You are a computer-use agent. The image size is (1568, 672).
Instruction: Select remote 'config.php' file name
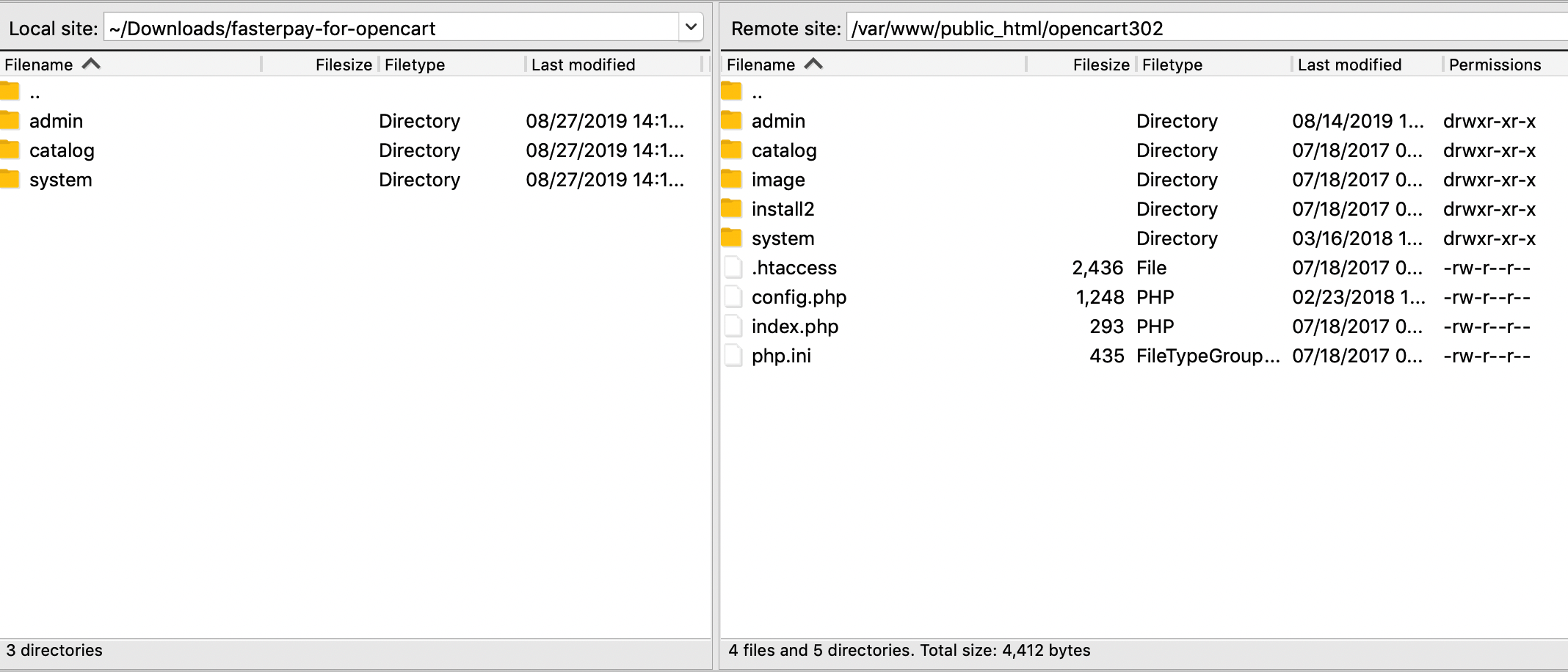(799, 297)
